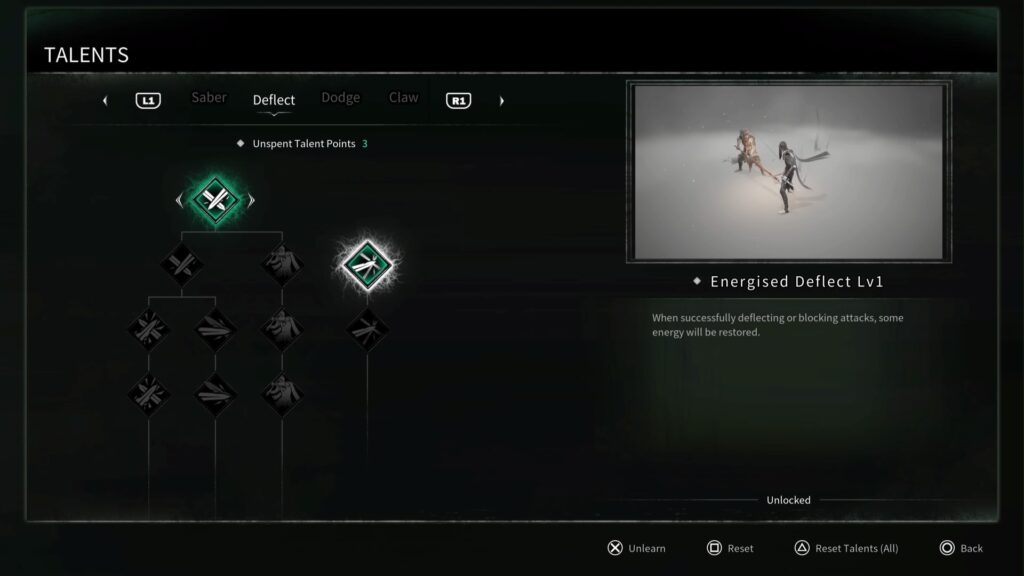Go to the next talent category with right arrow
The width and height of the screenshot is (1024, 576).
[x=502, y=101]
